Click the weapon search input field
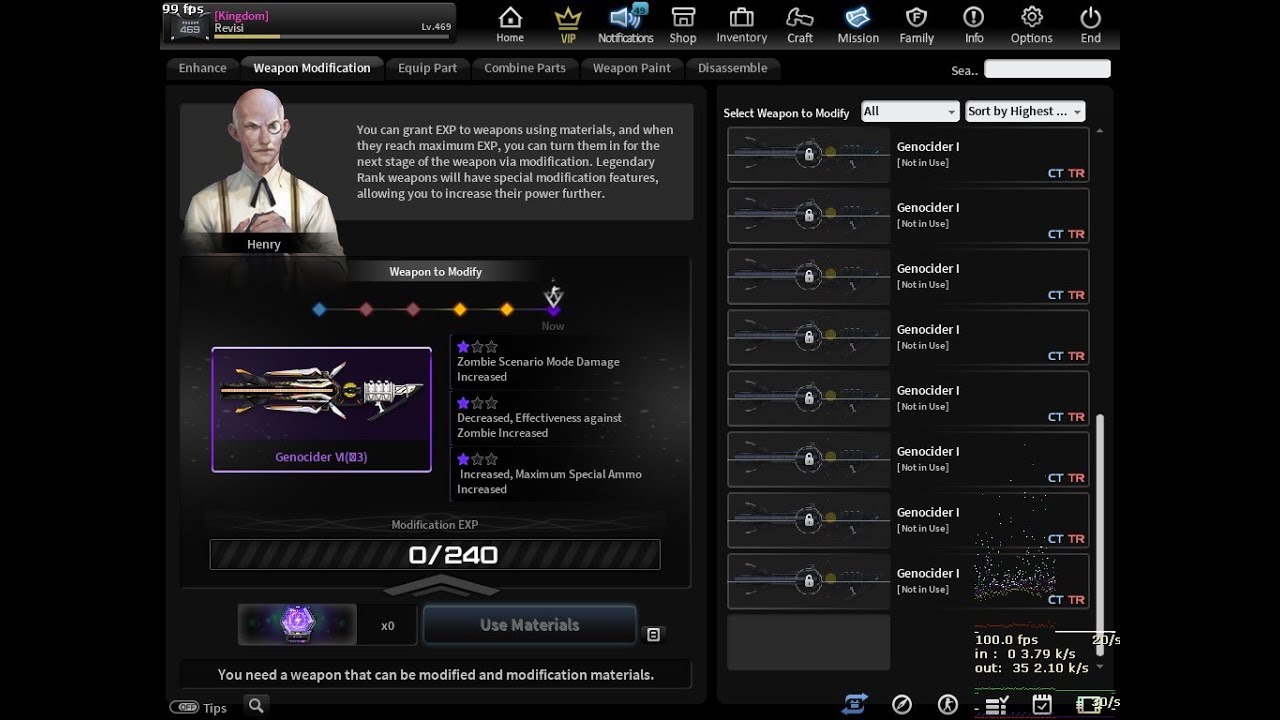 1047,69
